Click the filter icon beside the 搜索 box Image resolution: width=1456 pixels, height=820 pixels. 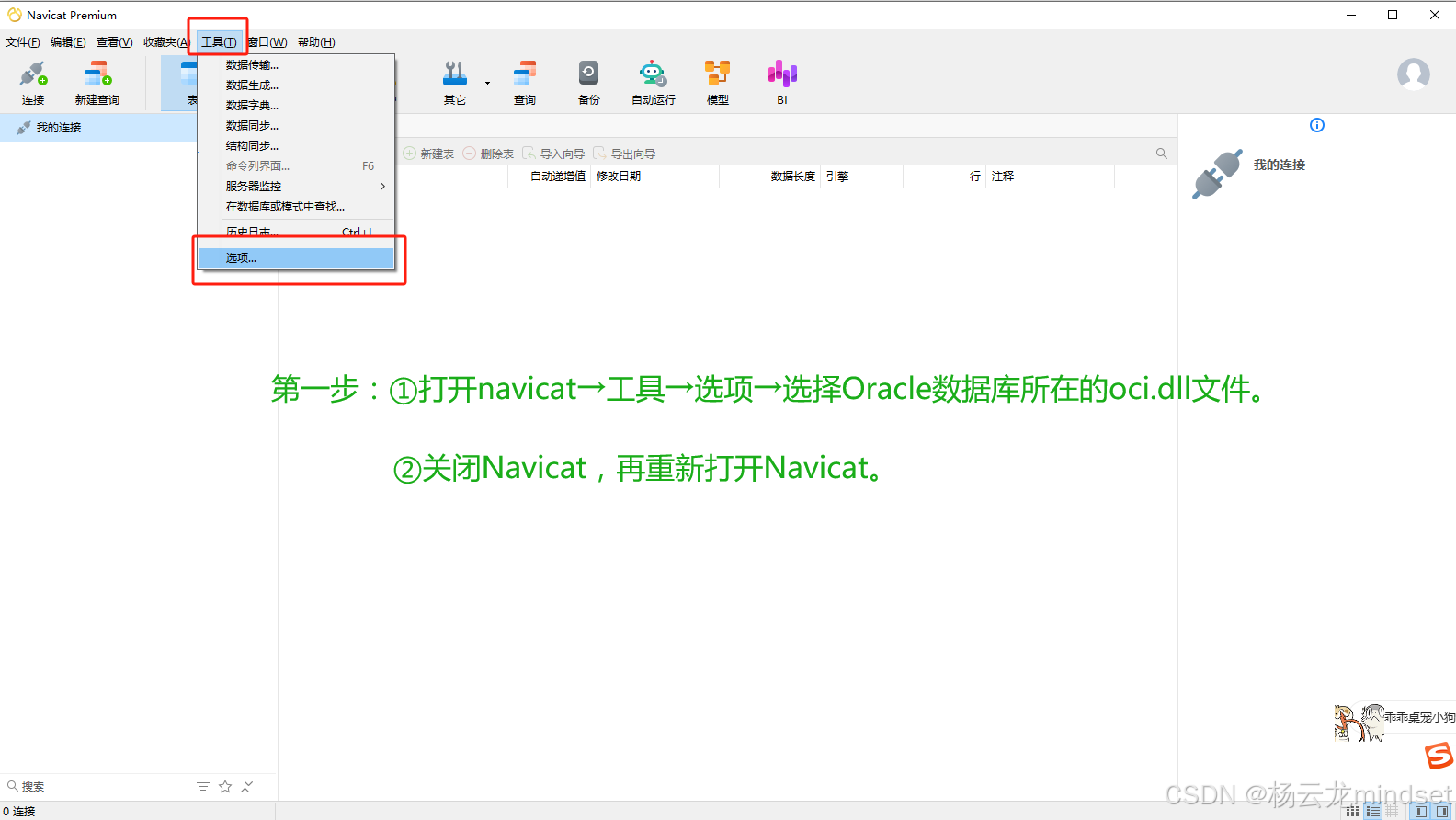click(x=203, y=786)
